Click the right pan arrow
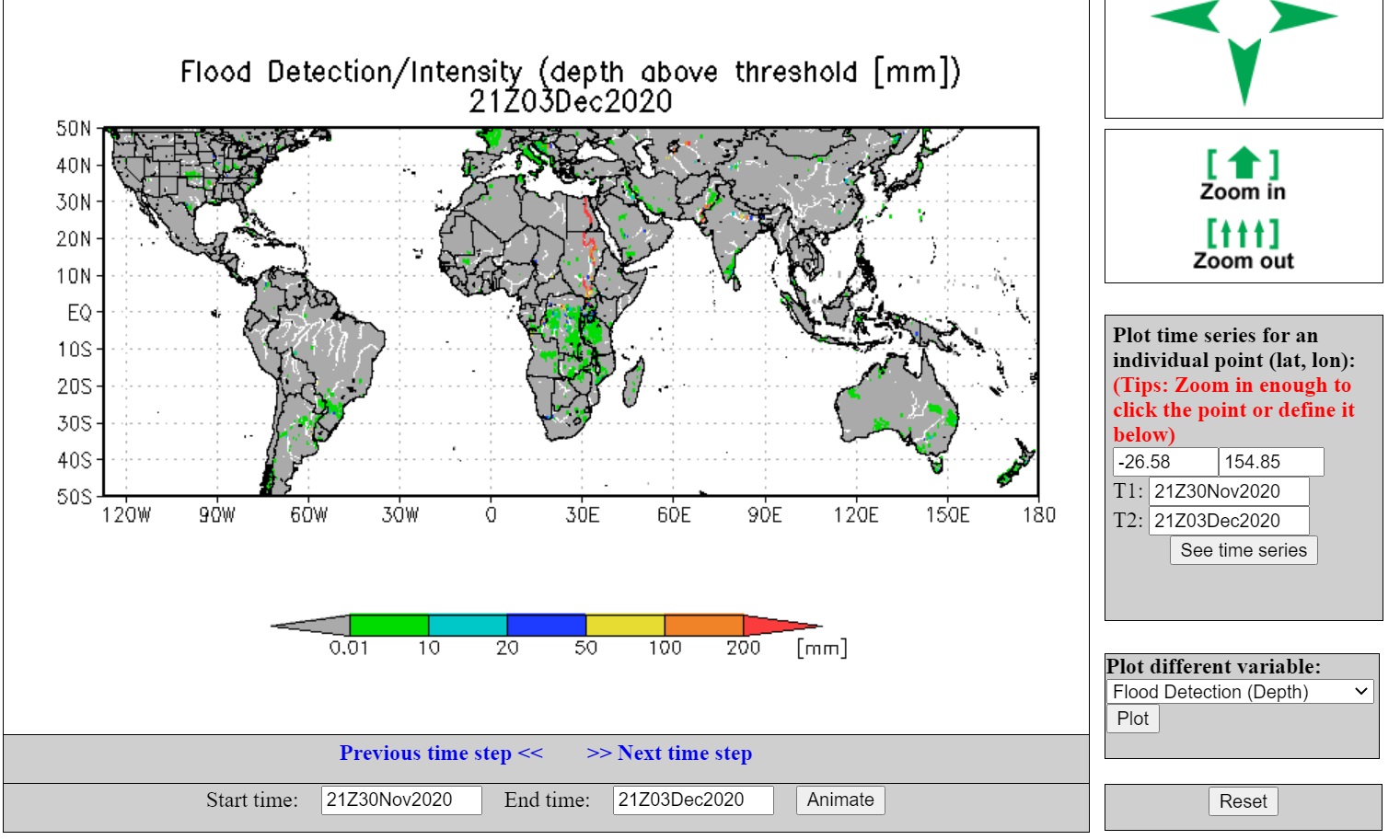 click(x=1301, y=17)
